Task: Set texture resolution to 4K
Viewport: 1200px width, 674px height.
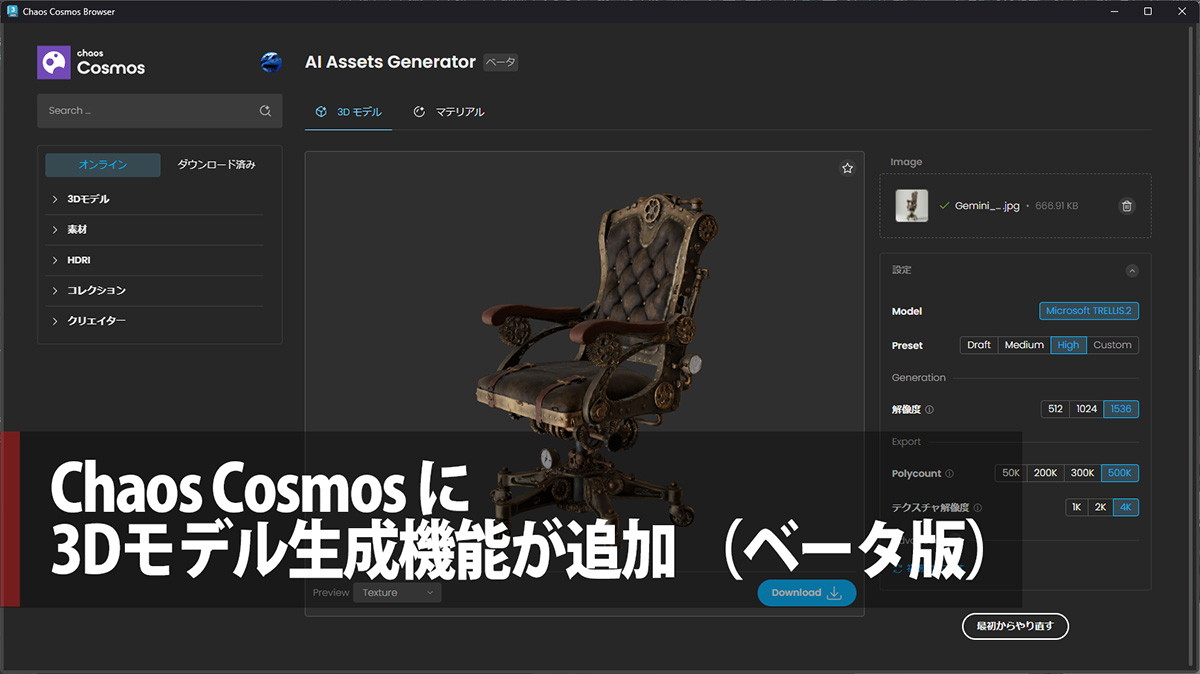Action: [x=1126, y=507]
